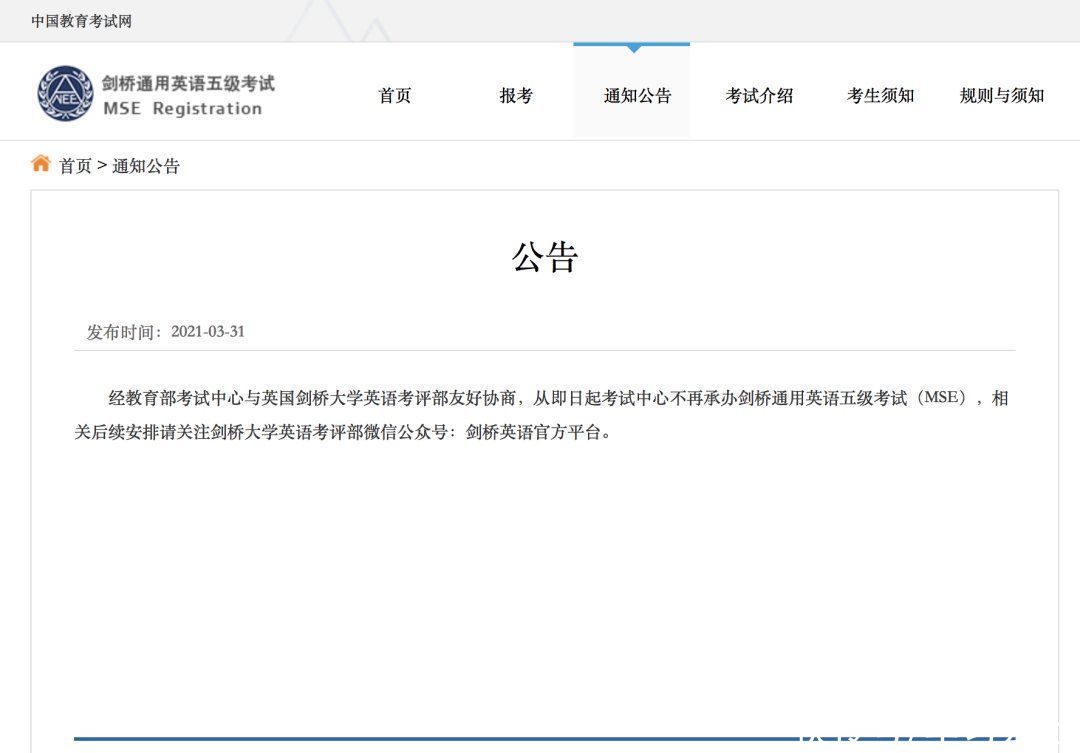Click the blue divider bar at page bottom
The height and width of the screenshot is (753, 1080).
[x=540, y=741]
